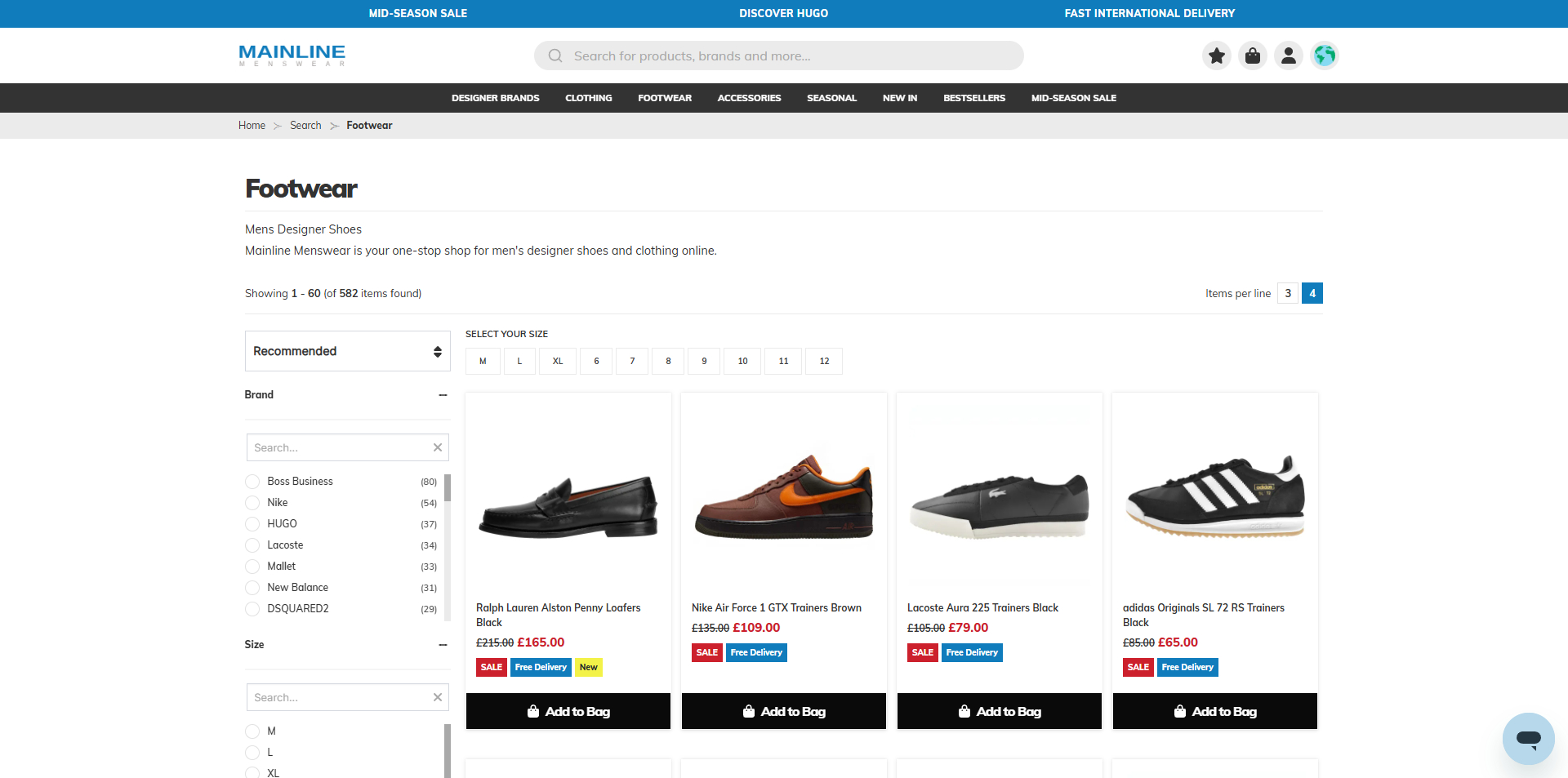
Task: Clear the Brand search field with X
Action: [438, 447]
